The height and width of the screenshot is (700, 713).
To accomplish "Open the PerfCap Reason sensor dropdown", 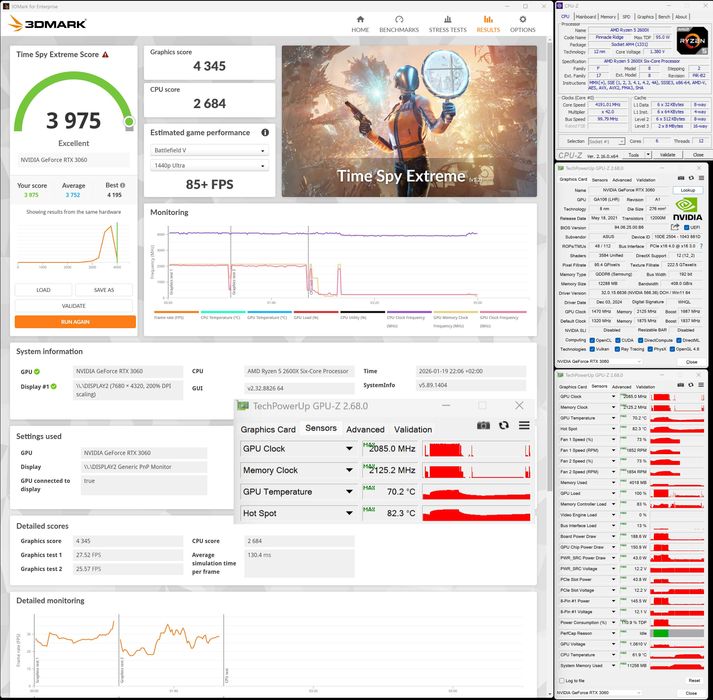I will tap(613, 634).
